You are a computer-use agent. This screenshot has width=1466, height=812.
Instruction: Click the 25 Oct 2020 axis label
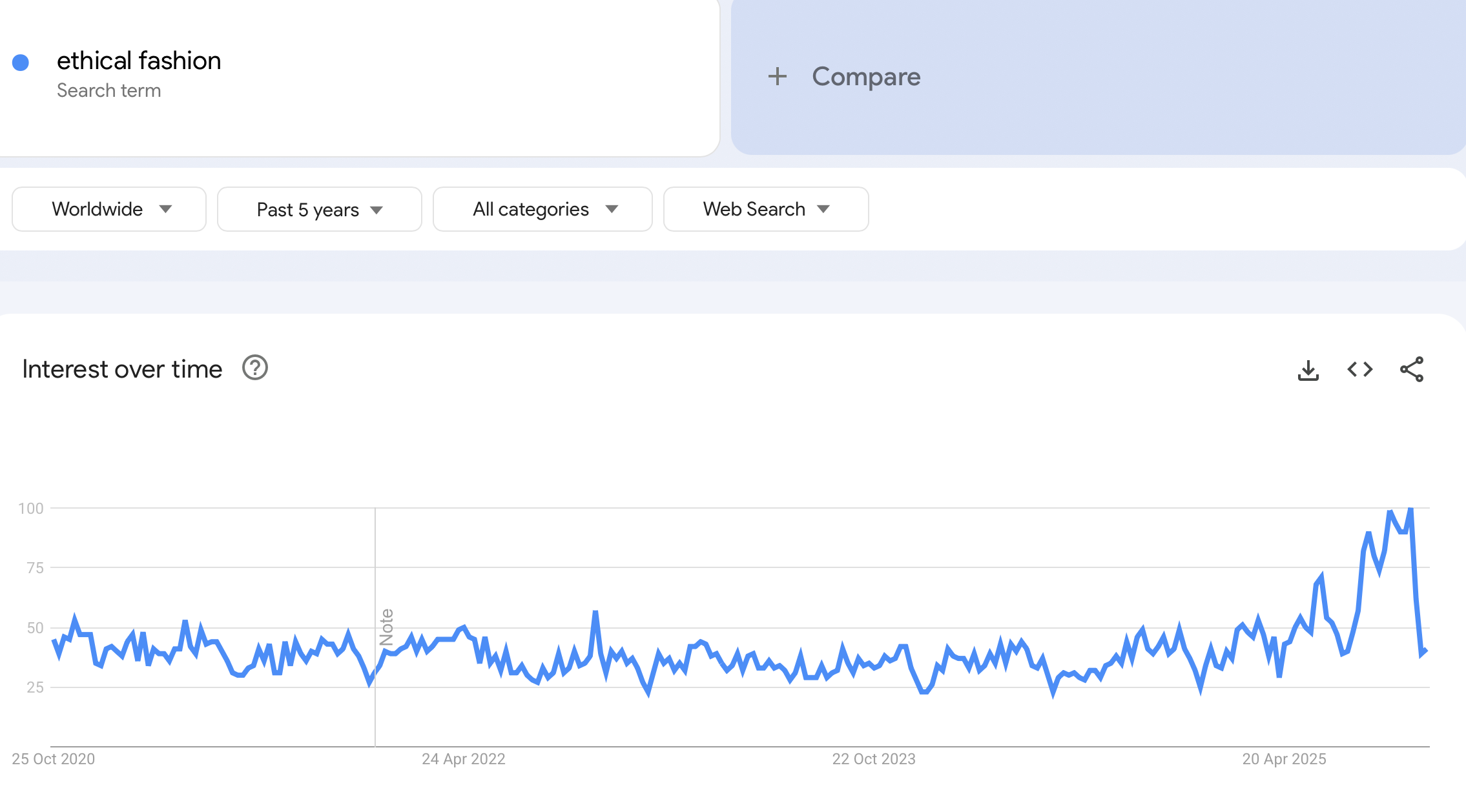(x=54, y=758)
